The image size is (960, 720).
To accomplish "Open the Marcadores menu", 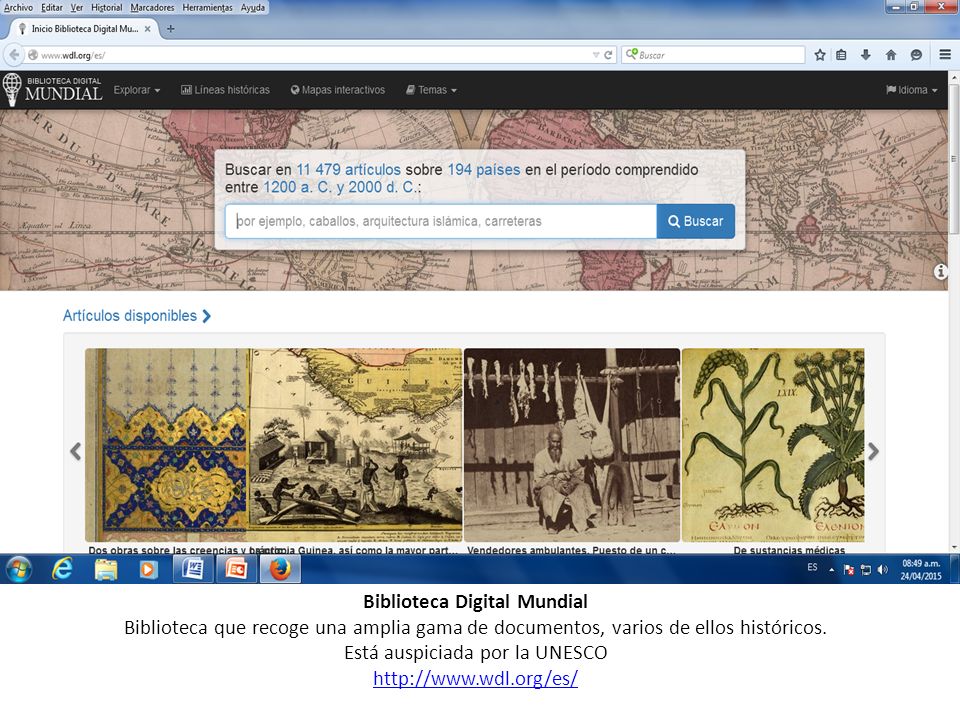I will (x=152, y=7).
